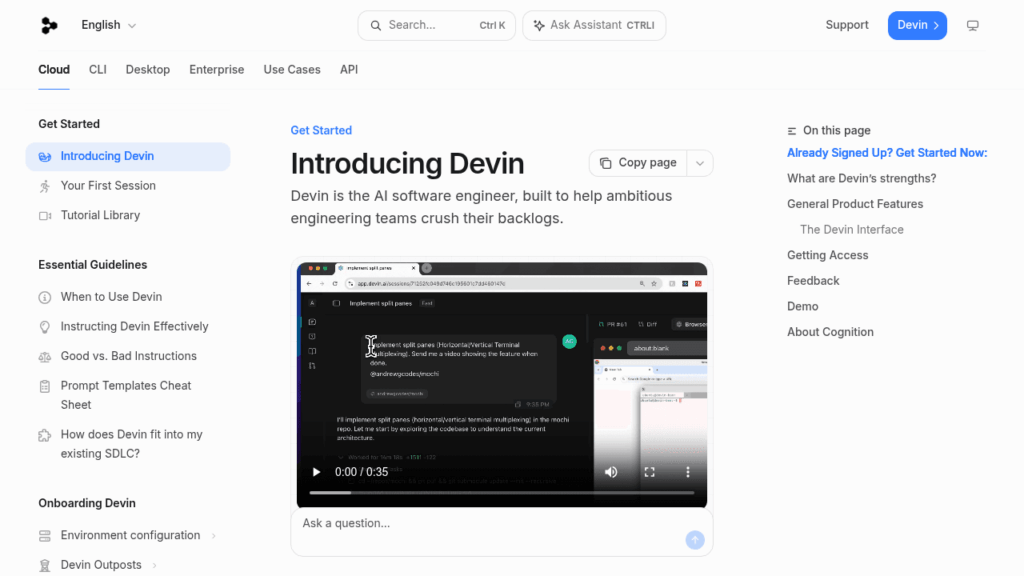Expand the Devin Outposts chevron
This screenshot has width=1024, height=576.
tap(155, 565)
